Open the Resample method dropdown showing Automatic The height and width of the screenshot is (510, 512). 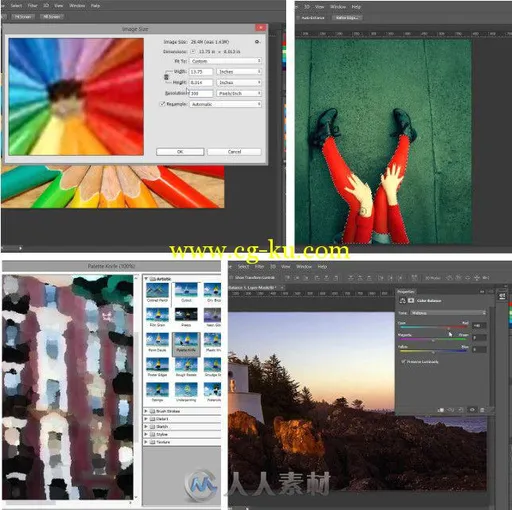[x=225, y=104]
